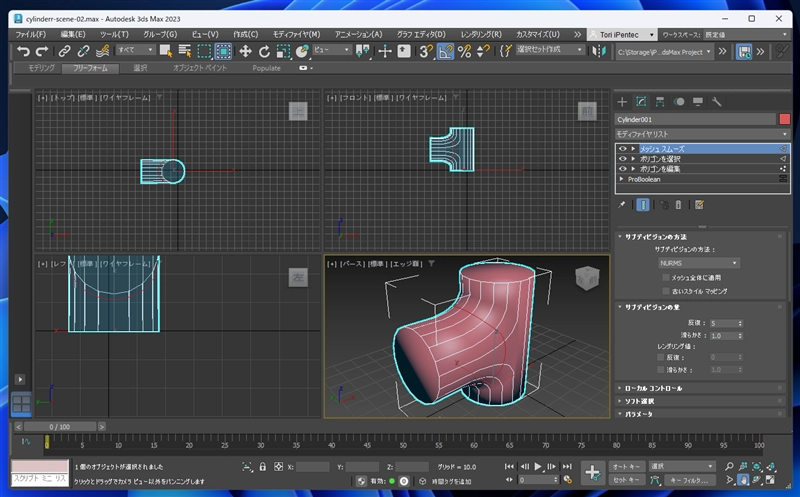Viewport: 800px width, 497px height.
Task: Open Select by Name list icon
Action: click(x=185, y=51)
